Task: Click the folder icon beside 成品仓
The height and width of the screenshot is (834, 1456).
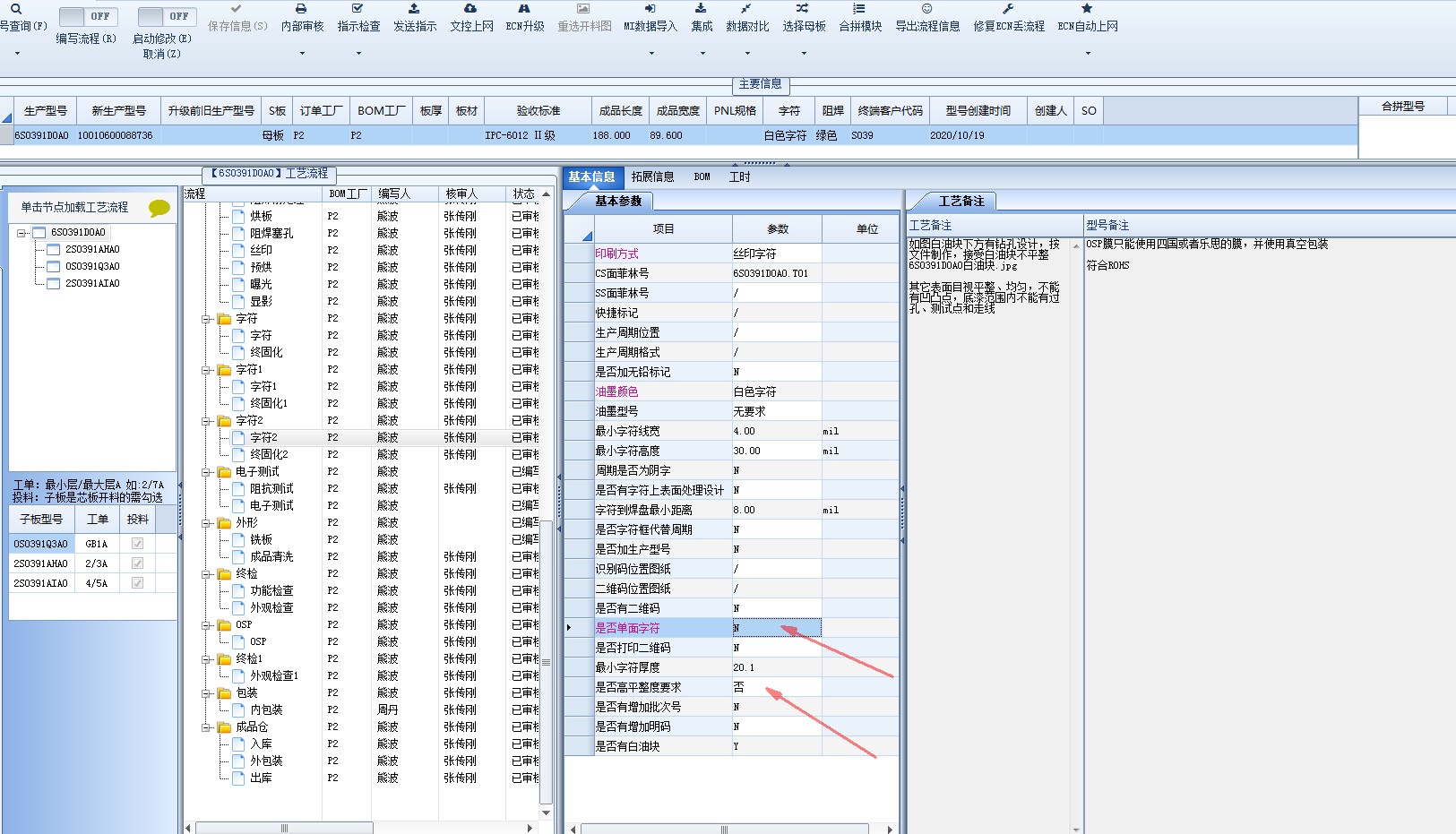Action: tap(225, 727)
